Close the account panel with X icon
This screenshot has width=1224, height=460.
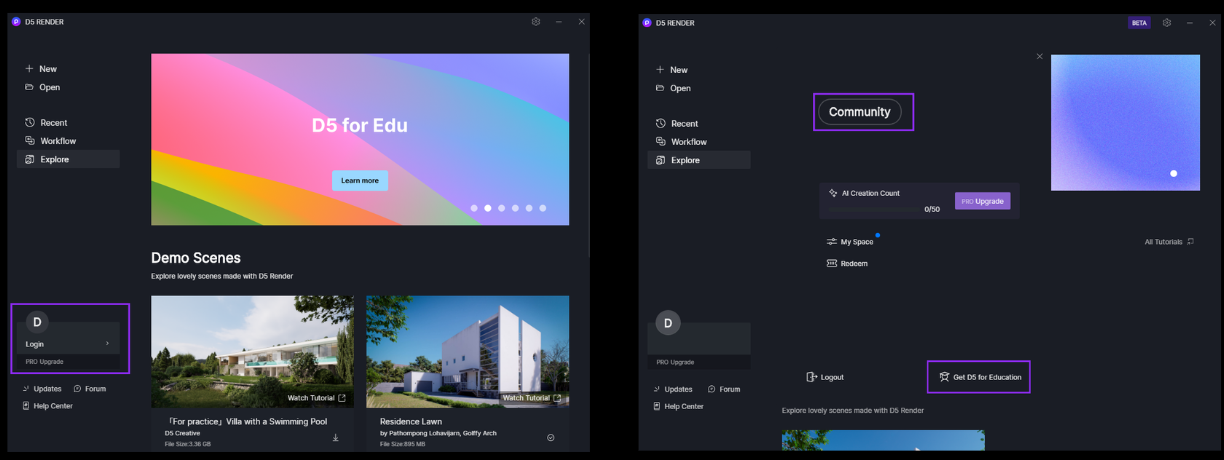coord(1039,57)
